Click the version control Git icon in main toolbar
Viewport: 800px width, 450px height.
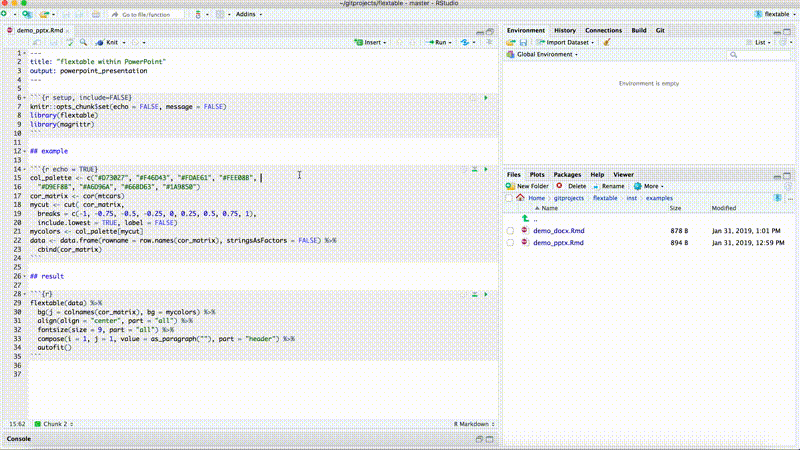tap(198, 14)
